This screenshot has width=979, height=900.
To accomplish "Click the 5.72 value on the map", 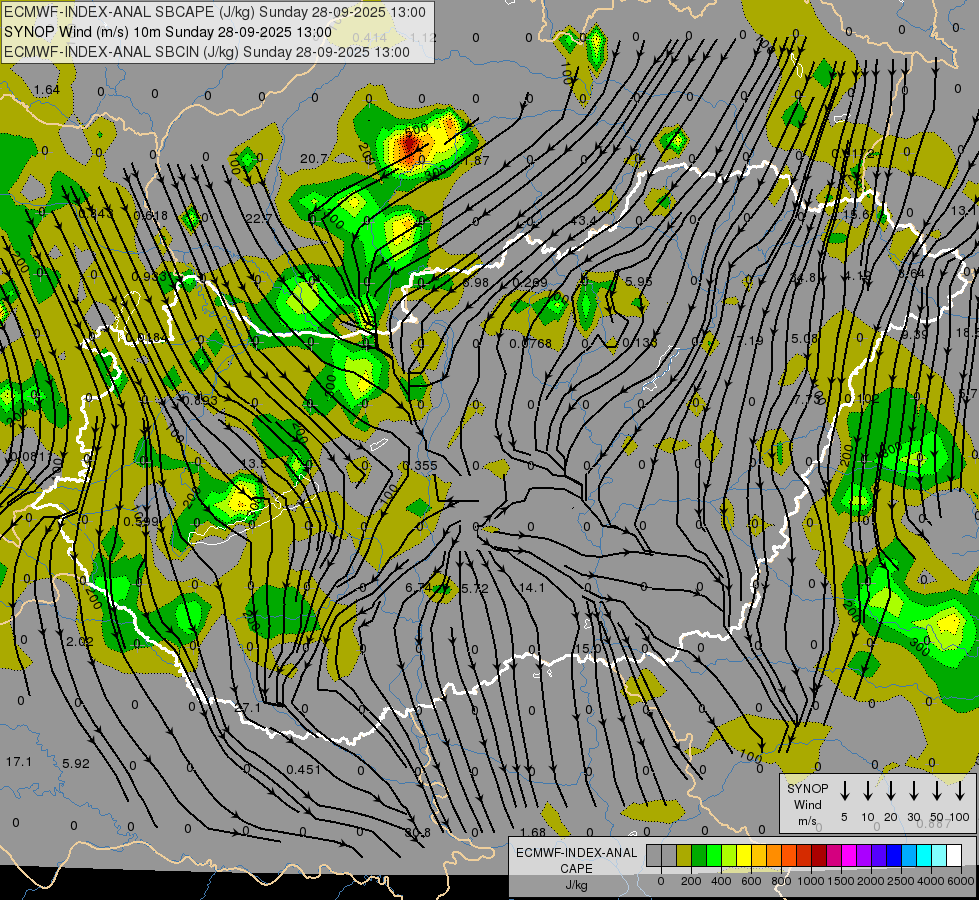I will [x=475, y=588].
